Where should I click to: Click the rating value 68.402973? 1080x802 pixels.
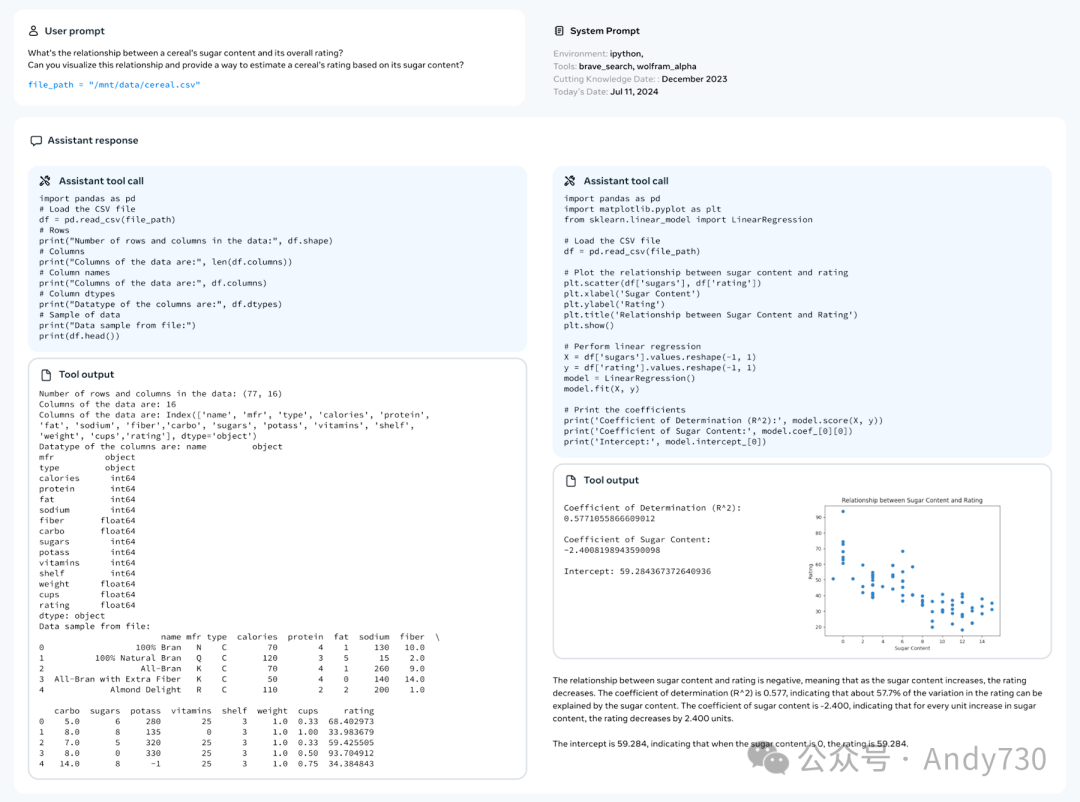351,721
